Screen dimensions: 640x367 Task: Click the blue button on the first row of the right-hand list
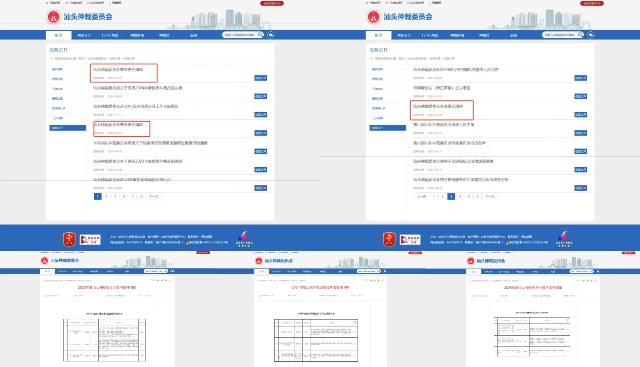(x=580, y=78)
